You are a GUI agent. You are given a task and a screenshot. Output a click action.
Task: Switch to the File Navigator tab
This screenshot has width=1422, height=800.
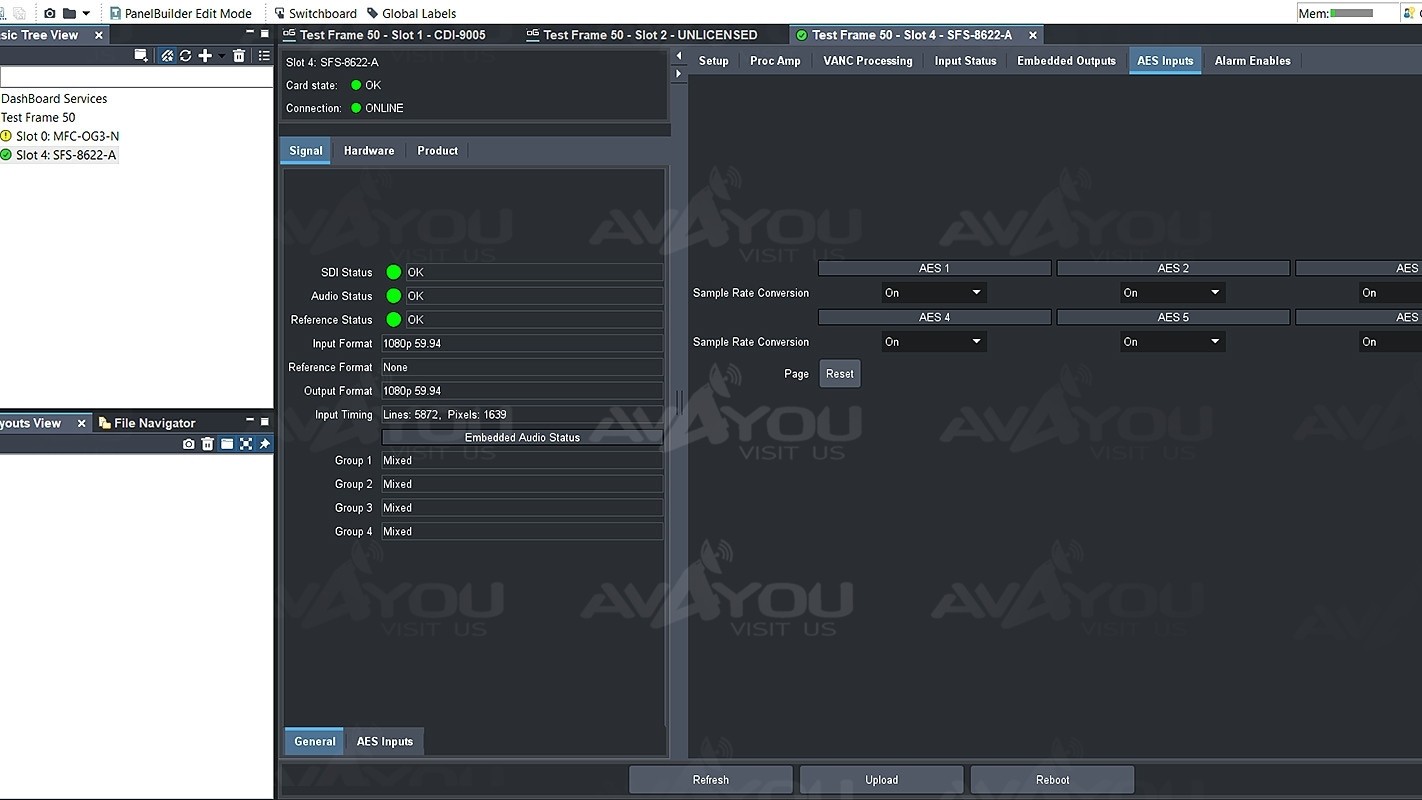click(146, 423)
